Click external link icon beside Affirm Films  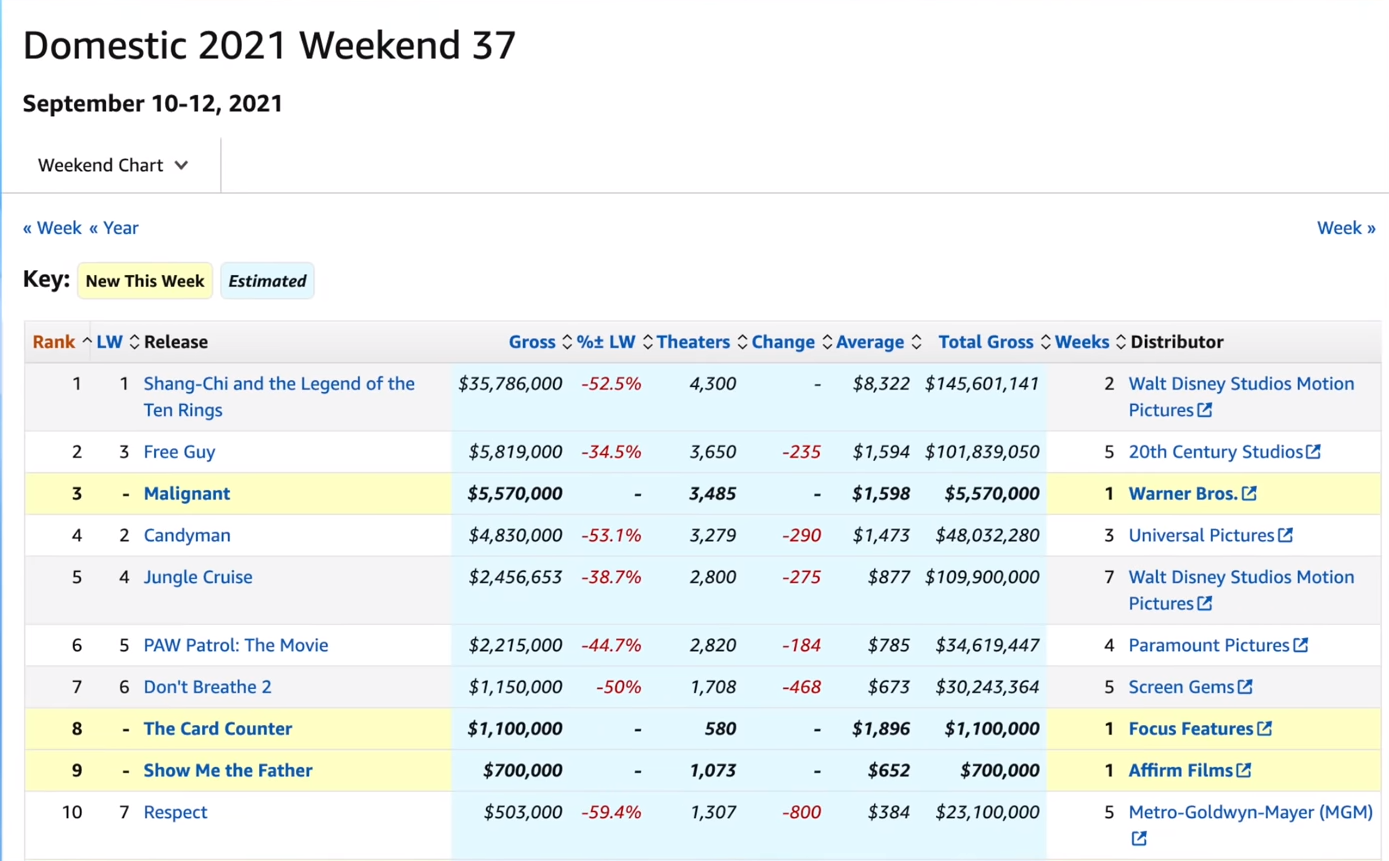click(x=1243, y=771)
